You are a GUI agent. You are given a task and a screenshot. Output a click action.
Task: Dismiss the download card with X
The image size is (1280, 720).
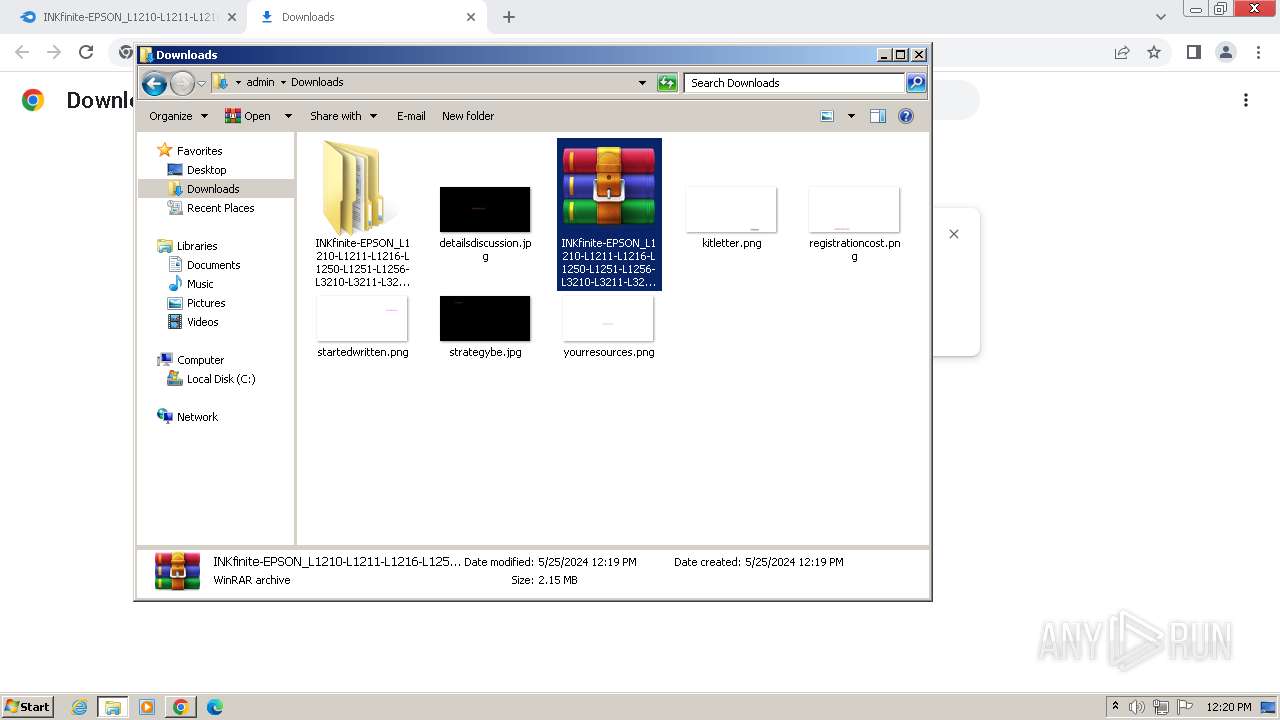pyautogui.click(x=954, y=234)
